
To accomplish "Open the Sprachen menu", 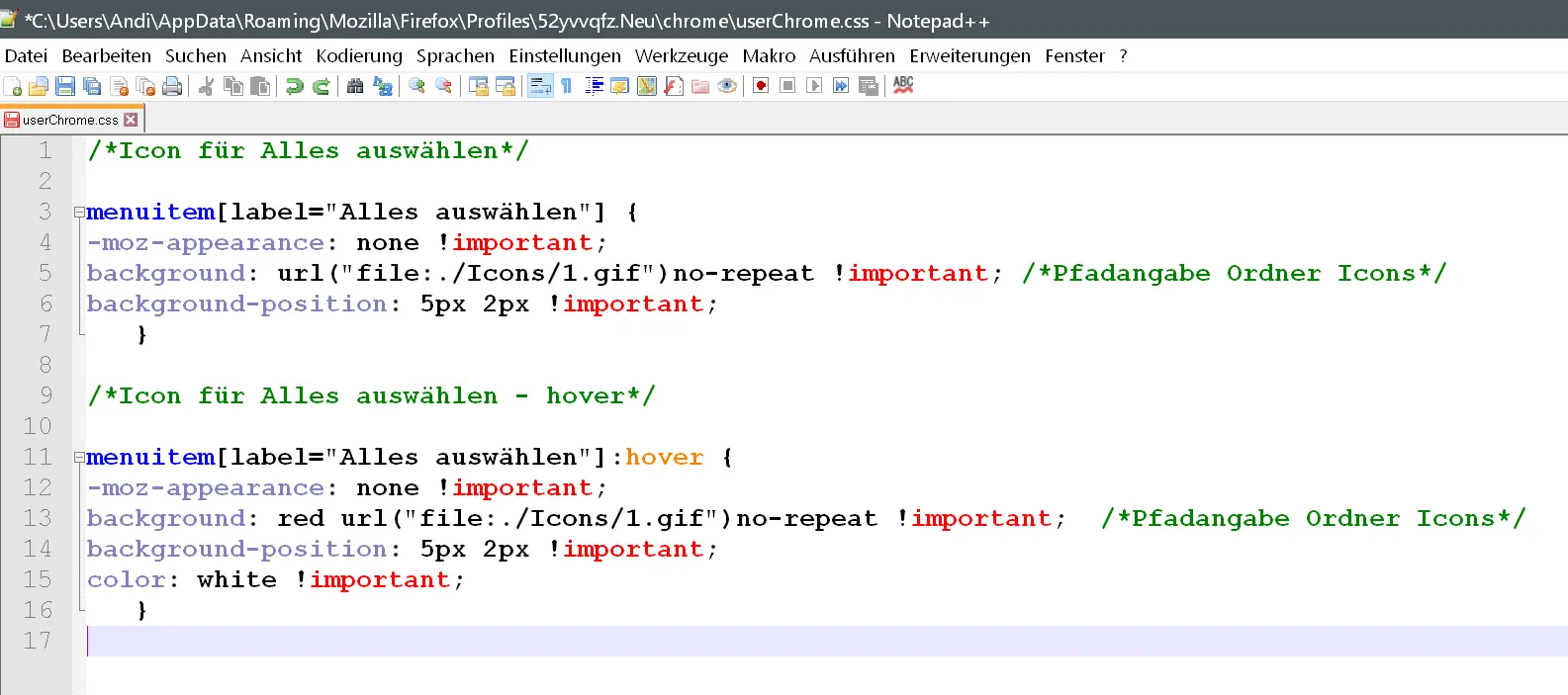I will coord(455,56).
